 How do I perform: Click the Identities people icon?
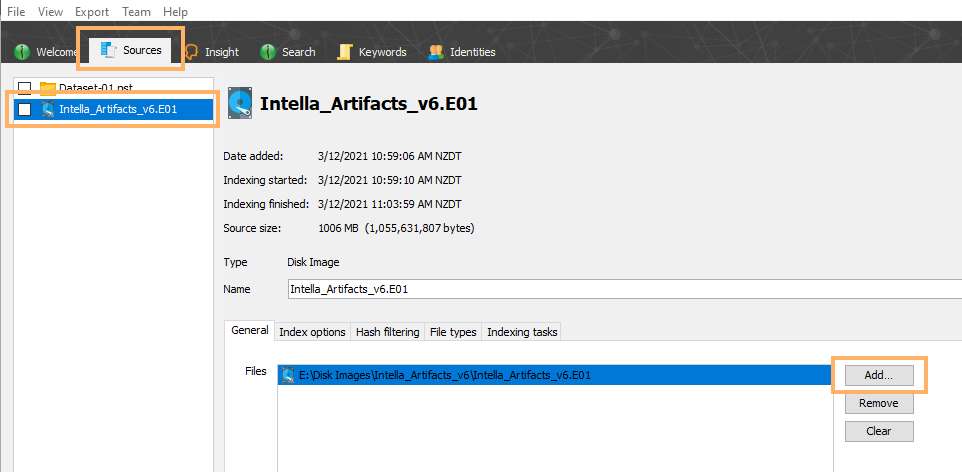tap(436, 52)
